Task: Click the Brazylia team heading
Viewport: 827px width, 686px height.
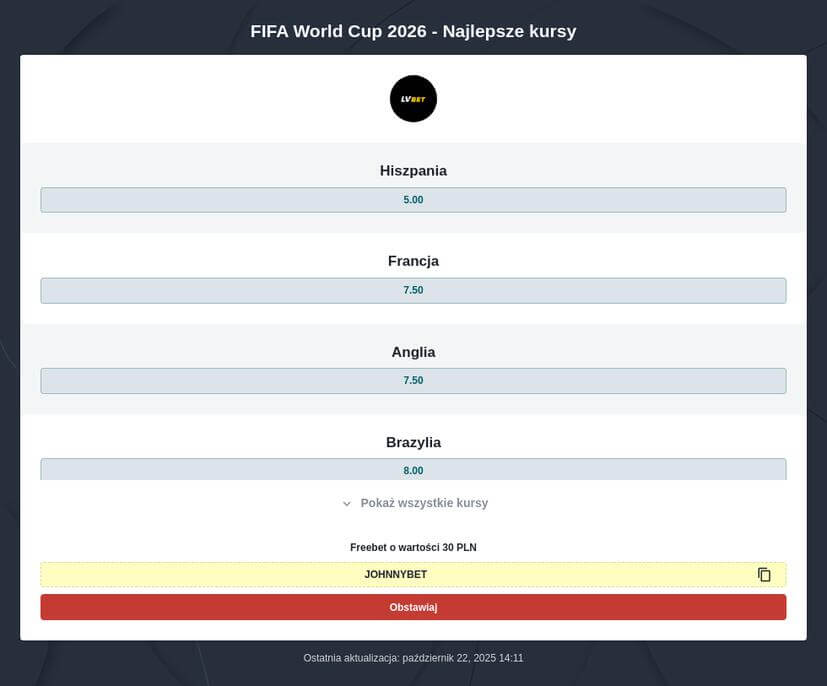Action: click(413, 442)
